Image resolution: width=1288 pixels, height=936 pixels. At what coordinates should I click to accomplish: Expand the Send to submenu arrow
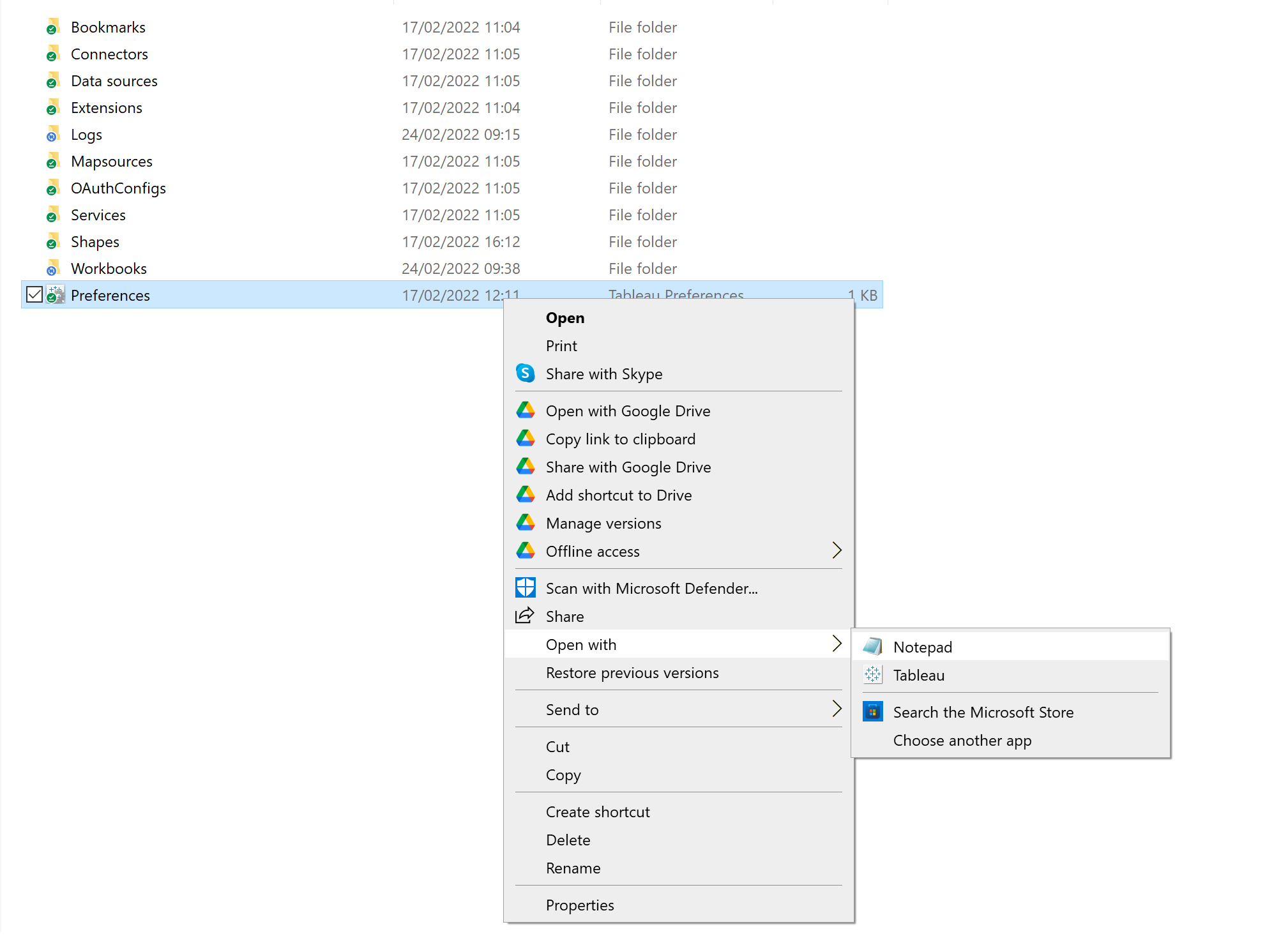point(837,709)
